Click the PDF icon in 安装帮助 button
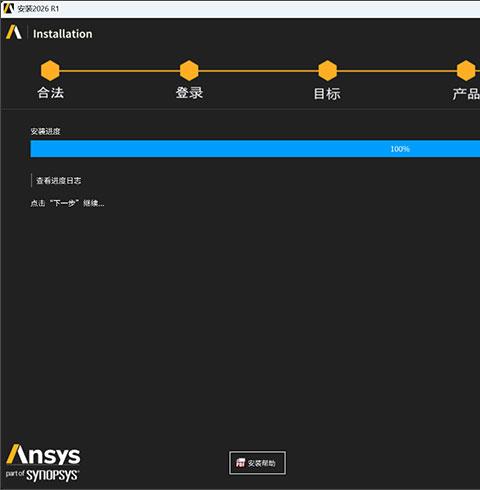The height and width of the screenshot is (490, 480). pyautogui.click(x=241, y=463)
